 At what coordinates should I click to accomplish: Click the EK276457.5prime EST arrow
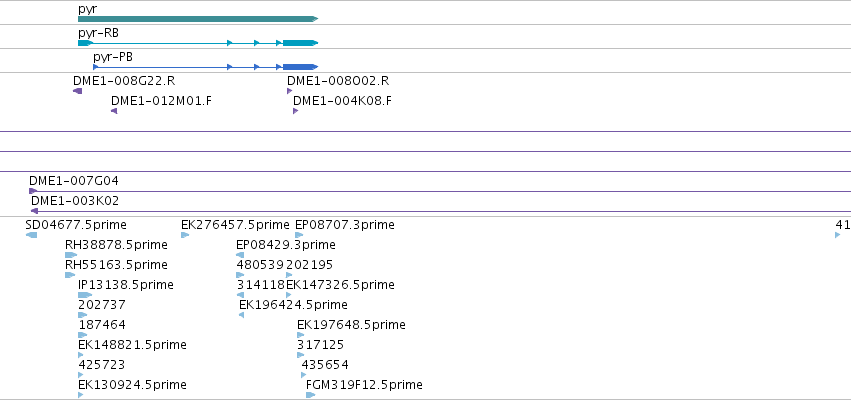point(185,235)
